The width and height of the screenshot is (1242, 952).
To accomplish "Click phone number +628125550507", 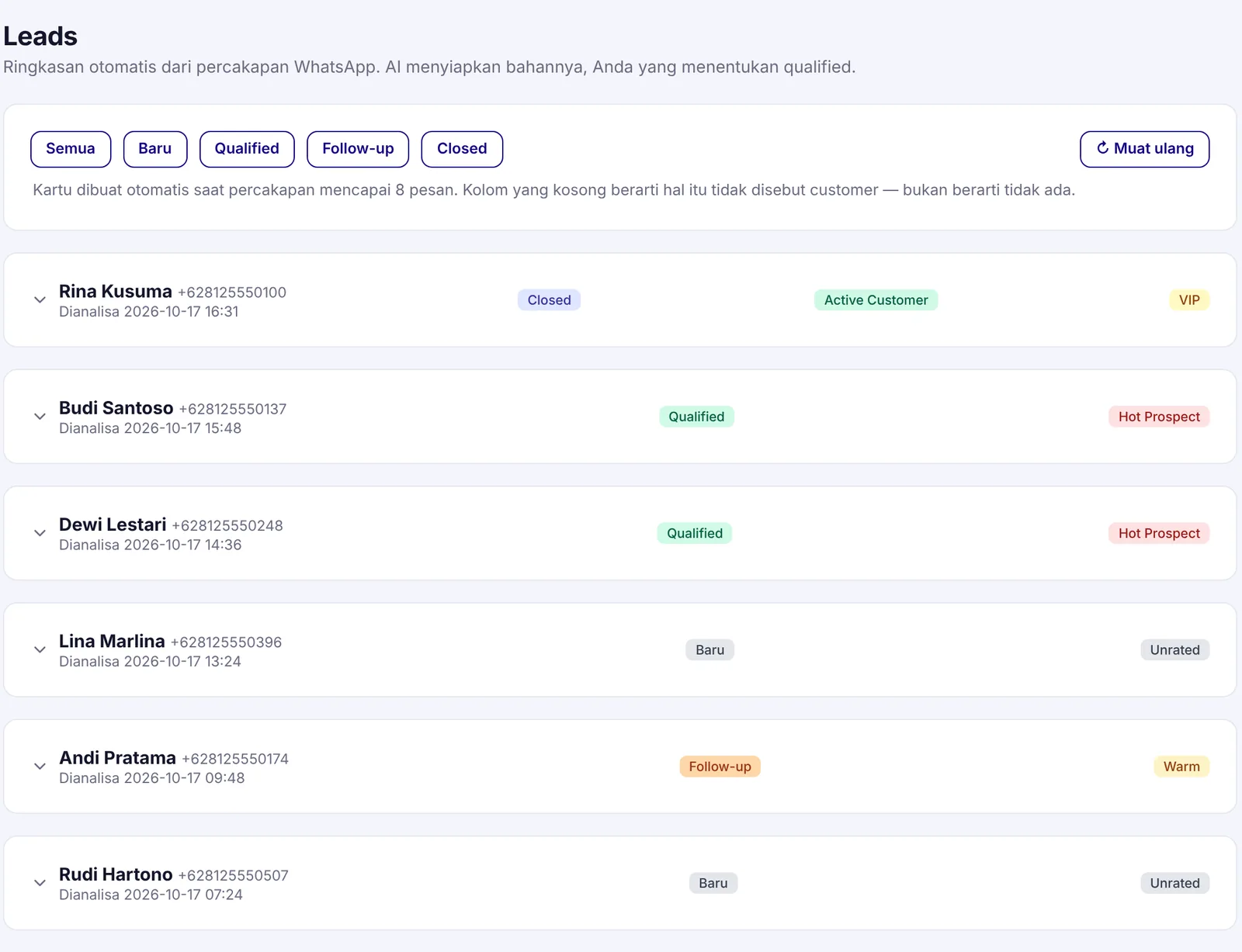I will 234,875.
